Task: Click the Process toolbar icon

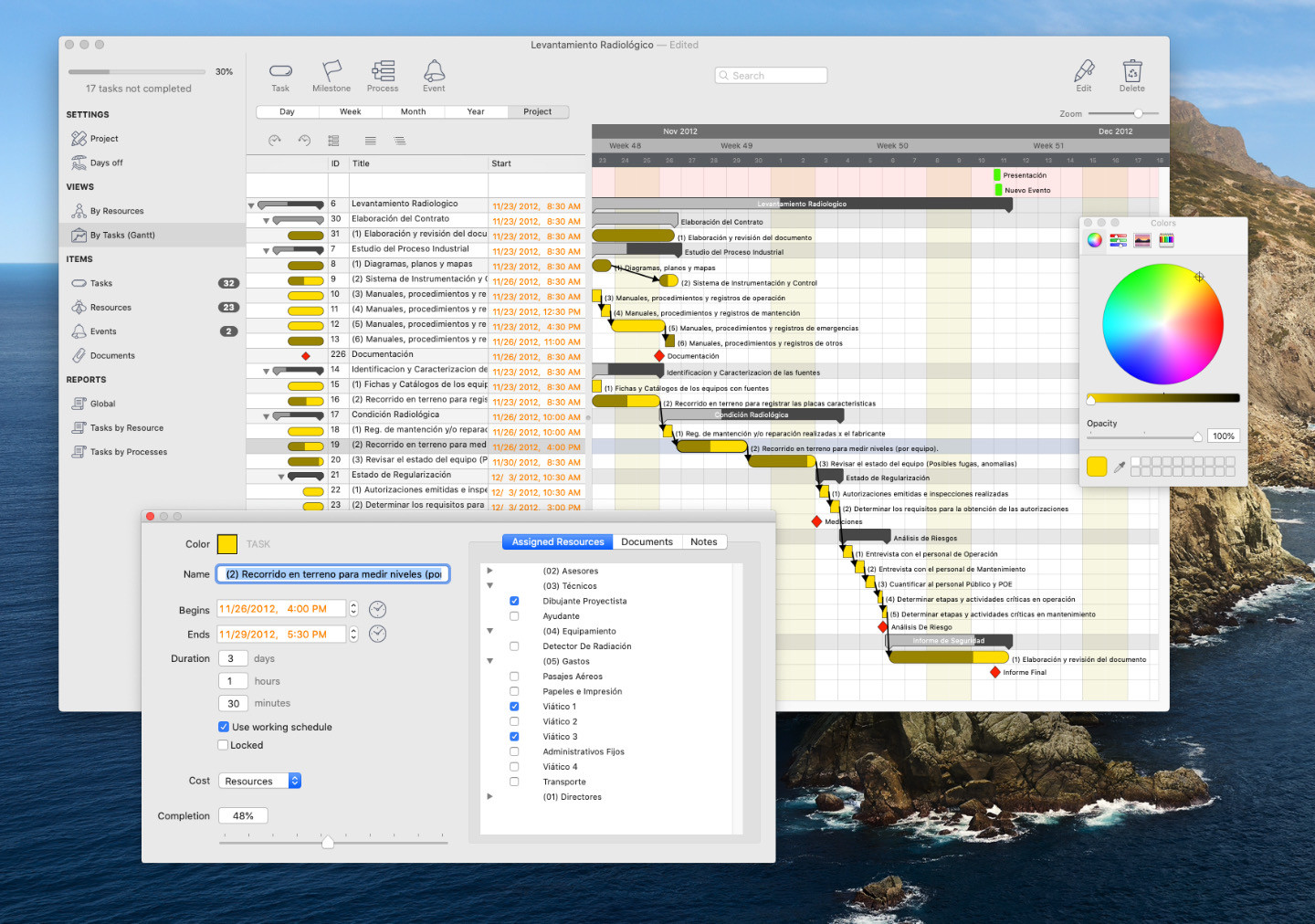Action: (383, 72)
